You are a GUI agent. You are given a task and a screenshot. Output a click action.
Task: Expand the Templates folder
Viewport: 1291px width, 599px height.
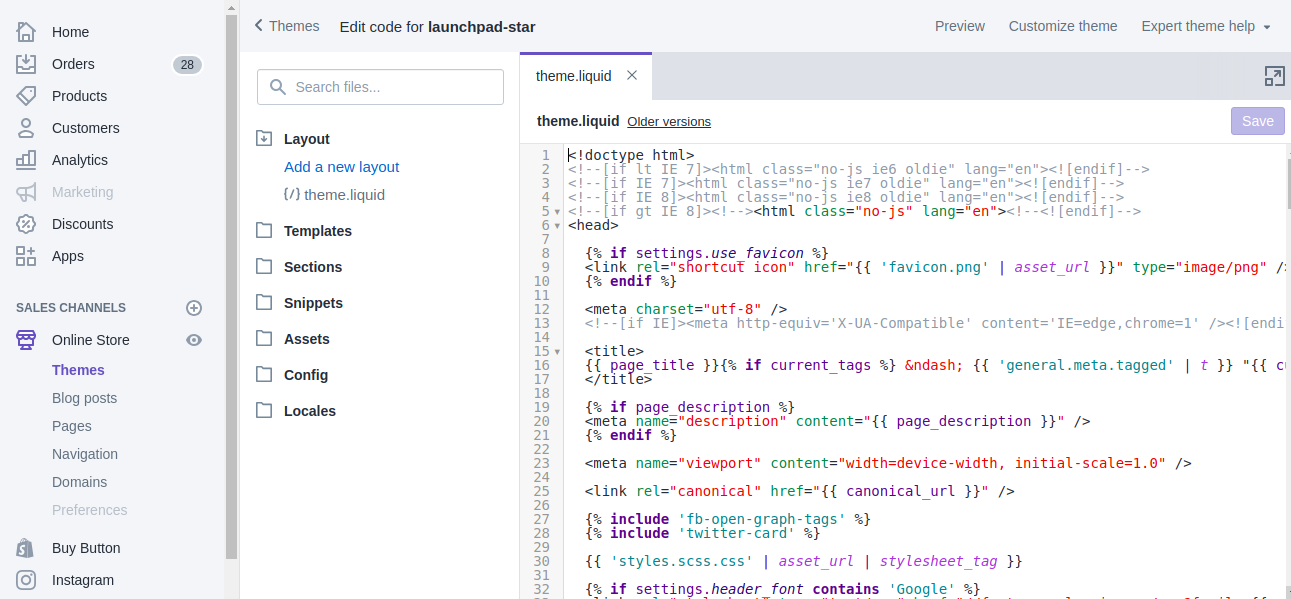pyautogui.click(x=264, y=230)
